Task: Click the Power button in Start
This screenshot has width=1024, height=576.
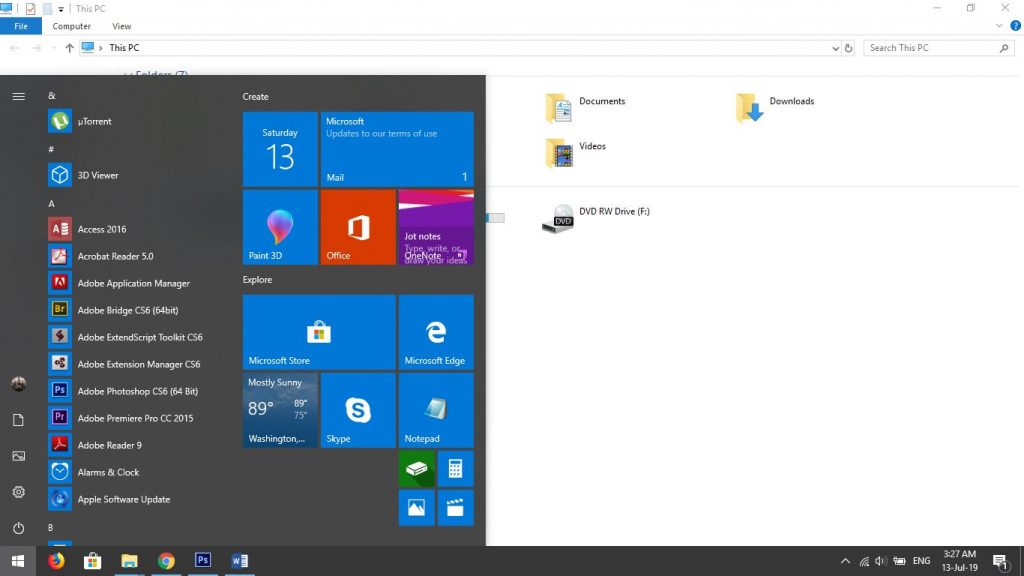Action: coord(18,528)
